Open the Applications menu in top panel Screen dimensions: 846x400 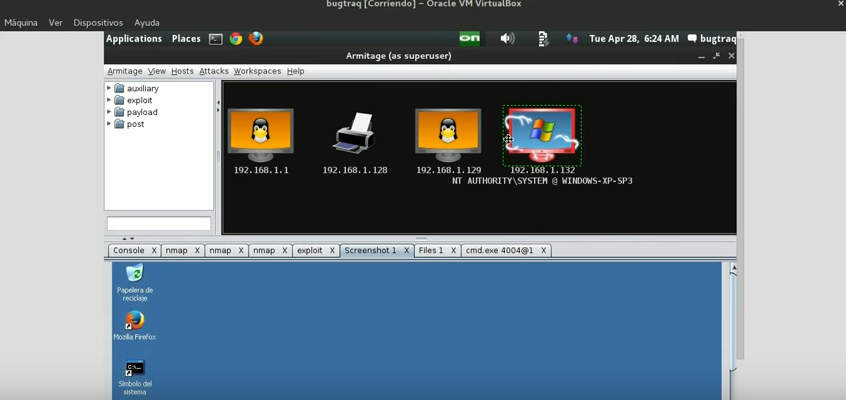tap(134, 39)
